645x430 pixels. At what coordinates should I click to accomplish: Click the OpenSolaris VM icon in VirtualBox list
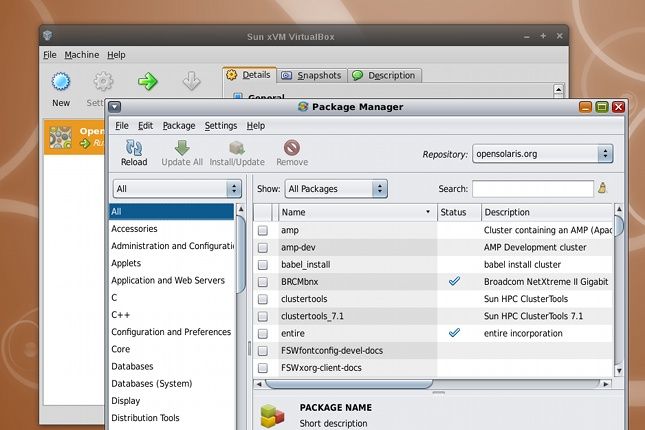(60, 137)
